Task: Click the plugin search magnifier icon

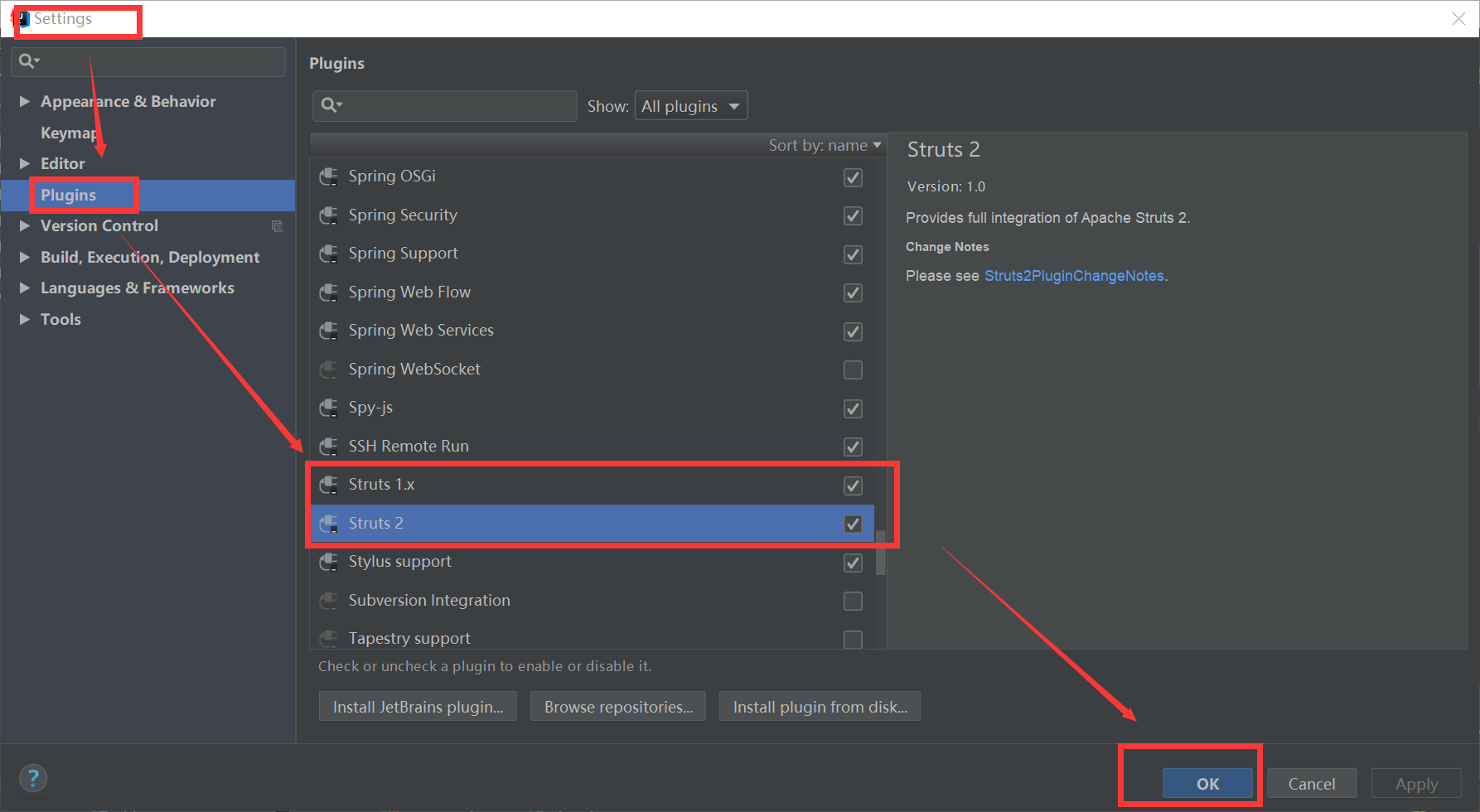Action: (x=331, y=105)
